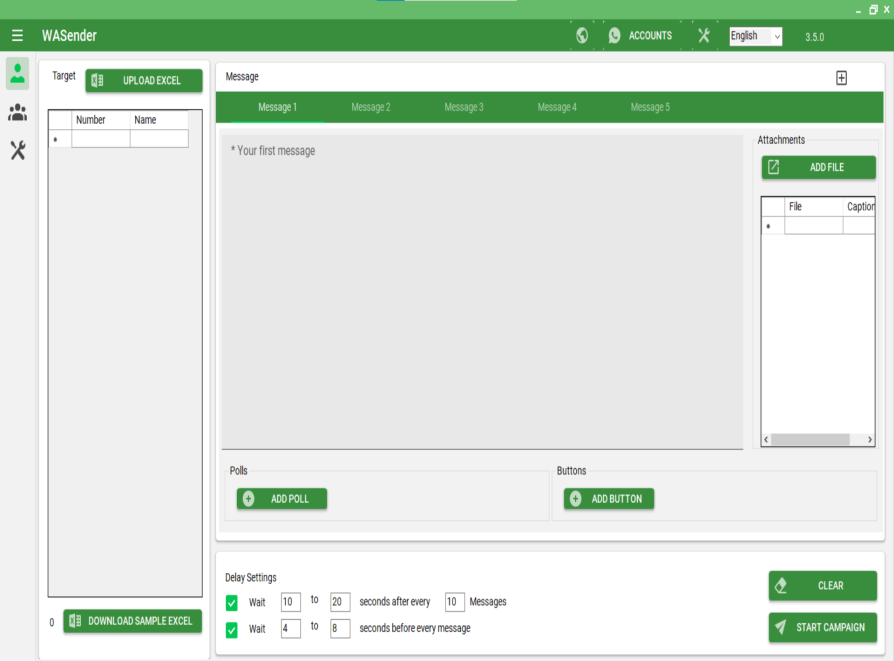Open the tools wrench icon in header
Screen dimensions: 894x661
[704, 36]
